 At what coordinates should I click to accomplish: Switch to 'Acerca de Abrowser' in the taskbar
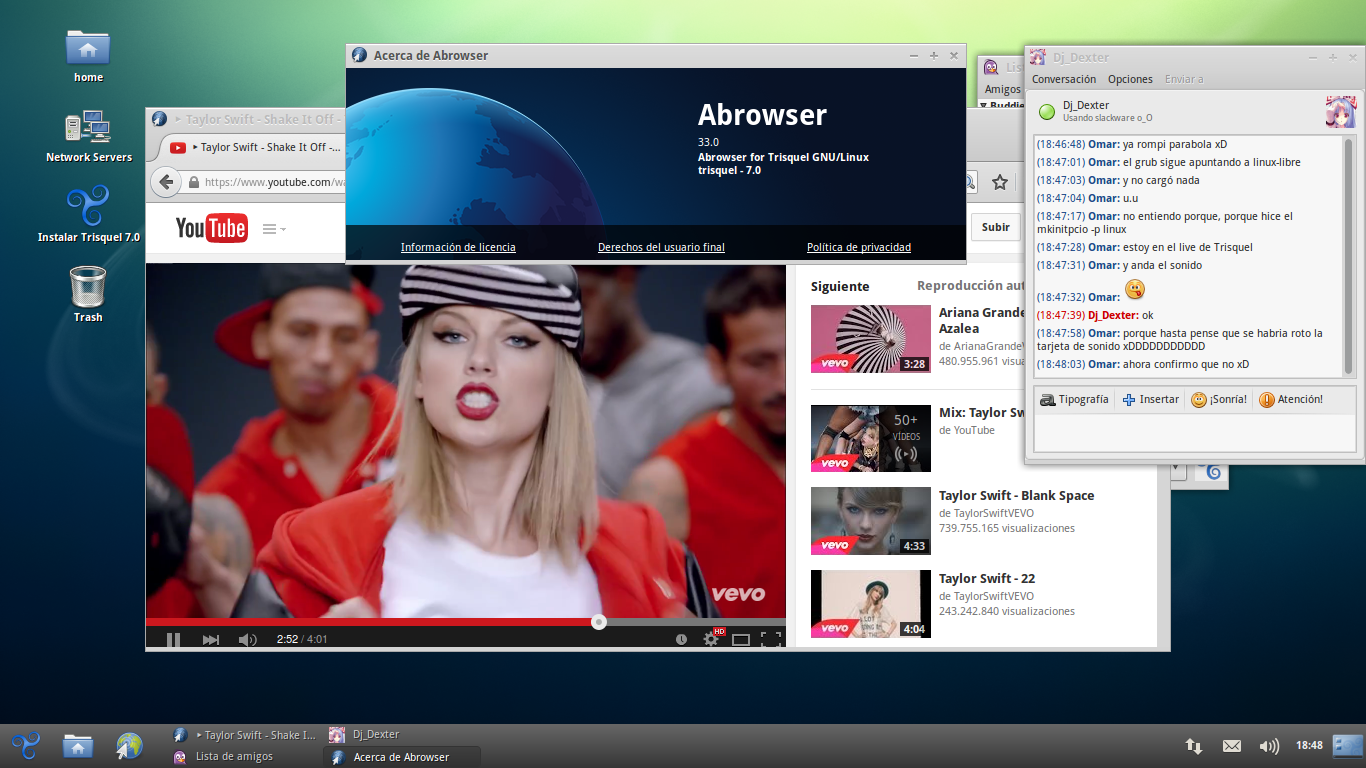403,757
